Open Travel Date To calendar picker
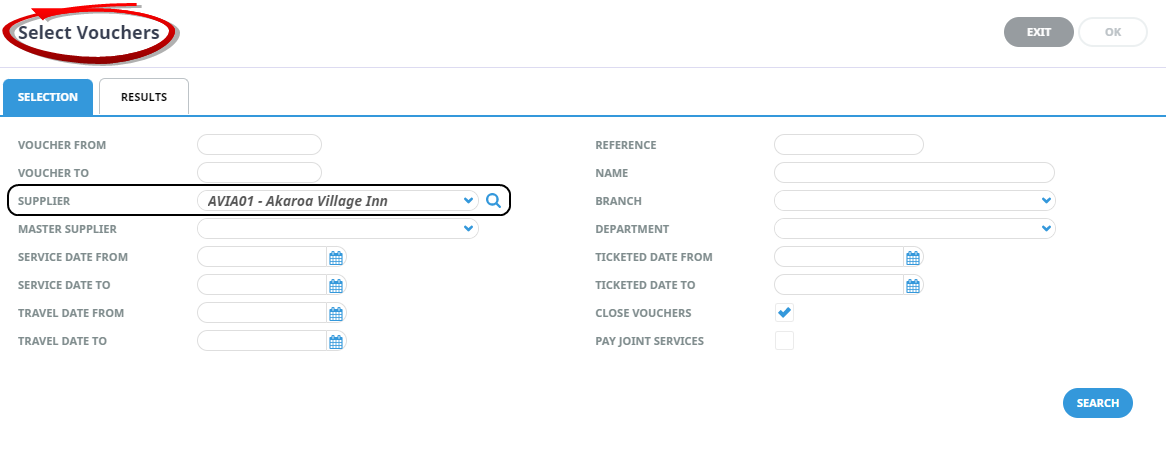 336,342
